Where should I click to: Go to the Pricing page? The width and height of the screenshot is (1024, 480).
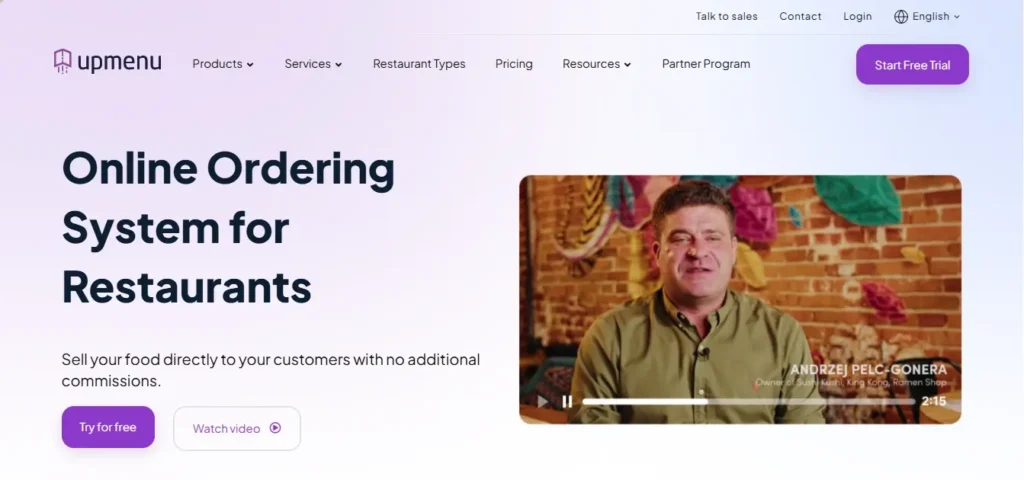click(x=514, y=64)
